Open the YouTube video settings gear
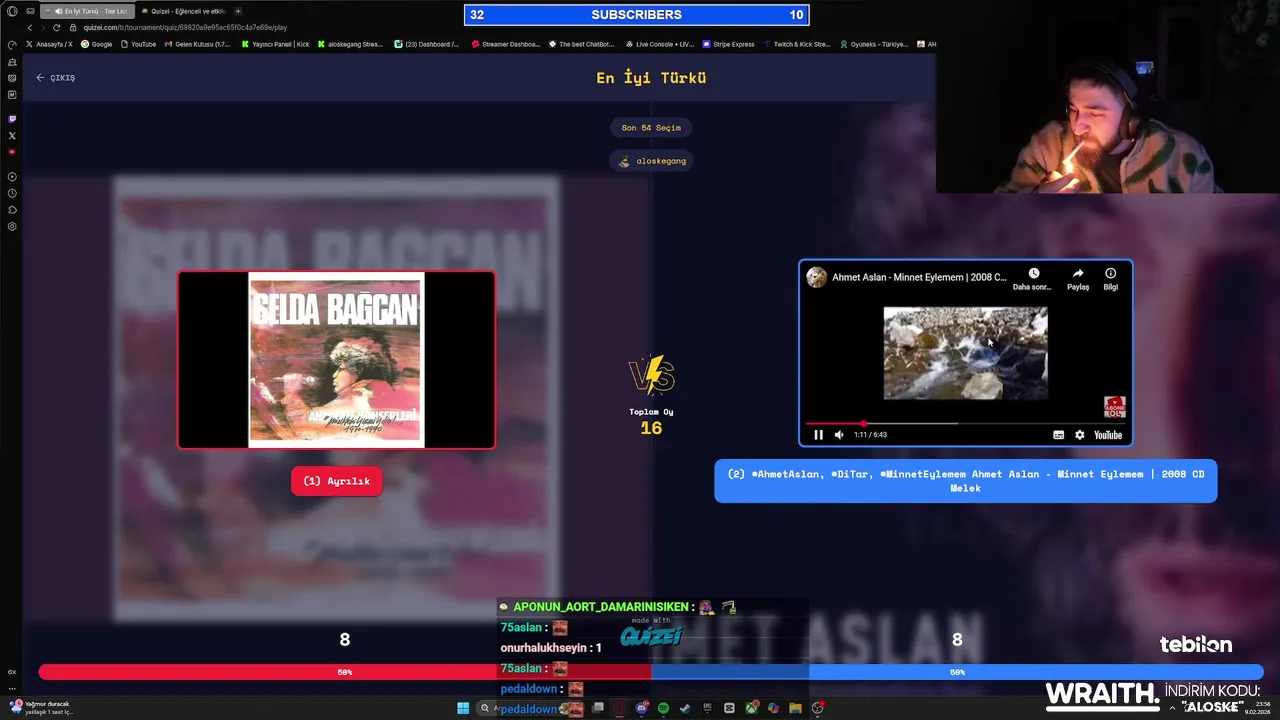The width and height of the screenshot is (1280, 720). 1079,435
